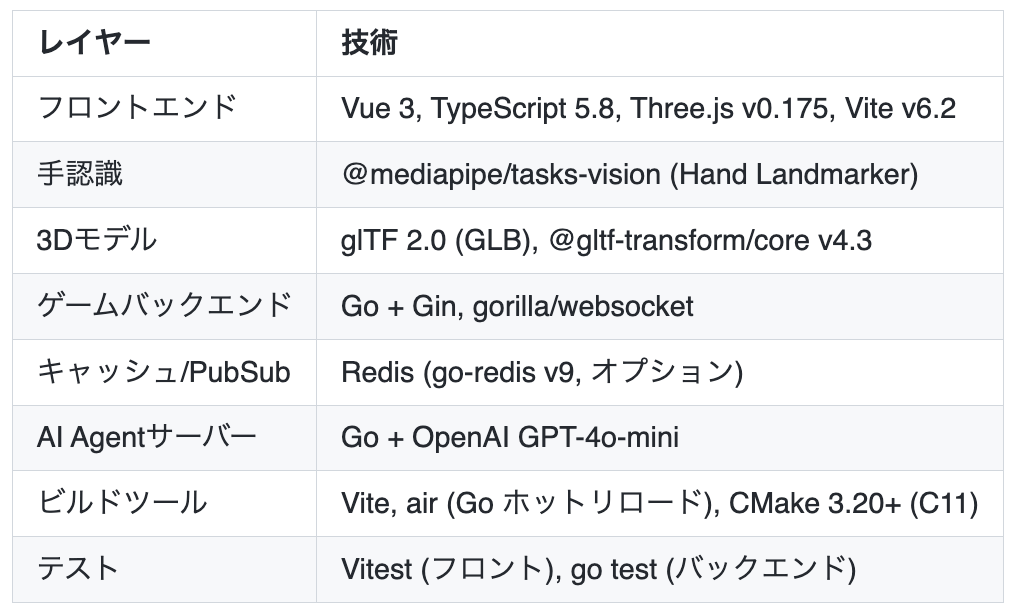Screen dimensions: 1016x616
Task: Select the ビルドツール row label
Action: point(122,503)
